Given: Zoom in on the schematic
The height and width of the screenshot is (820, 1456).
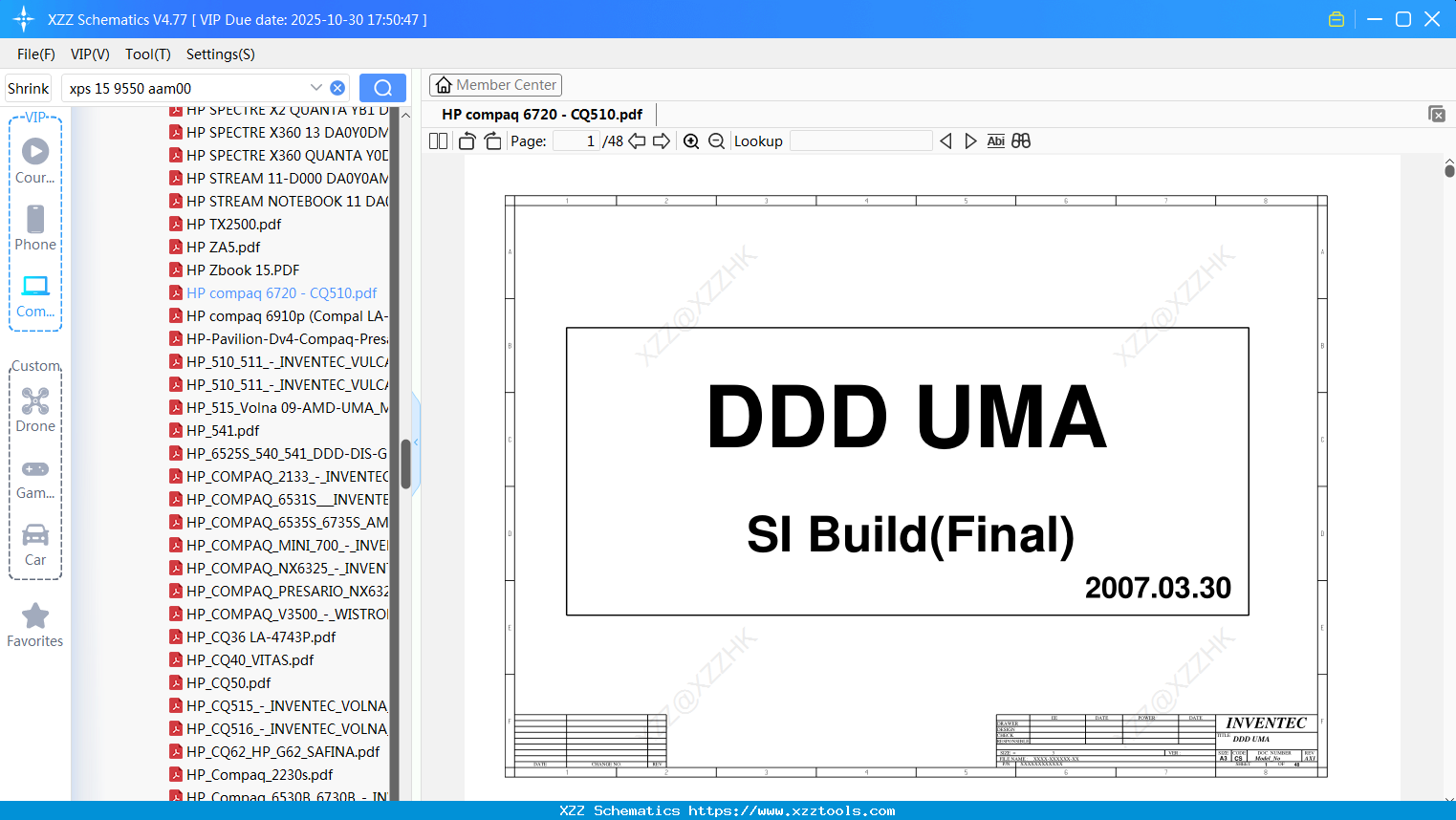Looking at the screenshot, I should click(691, 141).
